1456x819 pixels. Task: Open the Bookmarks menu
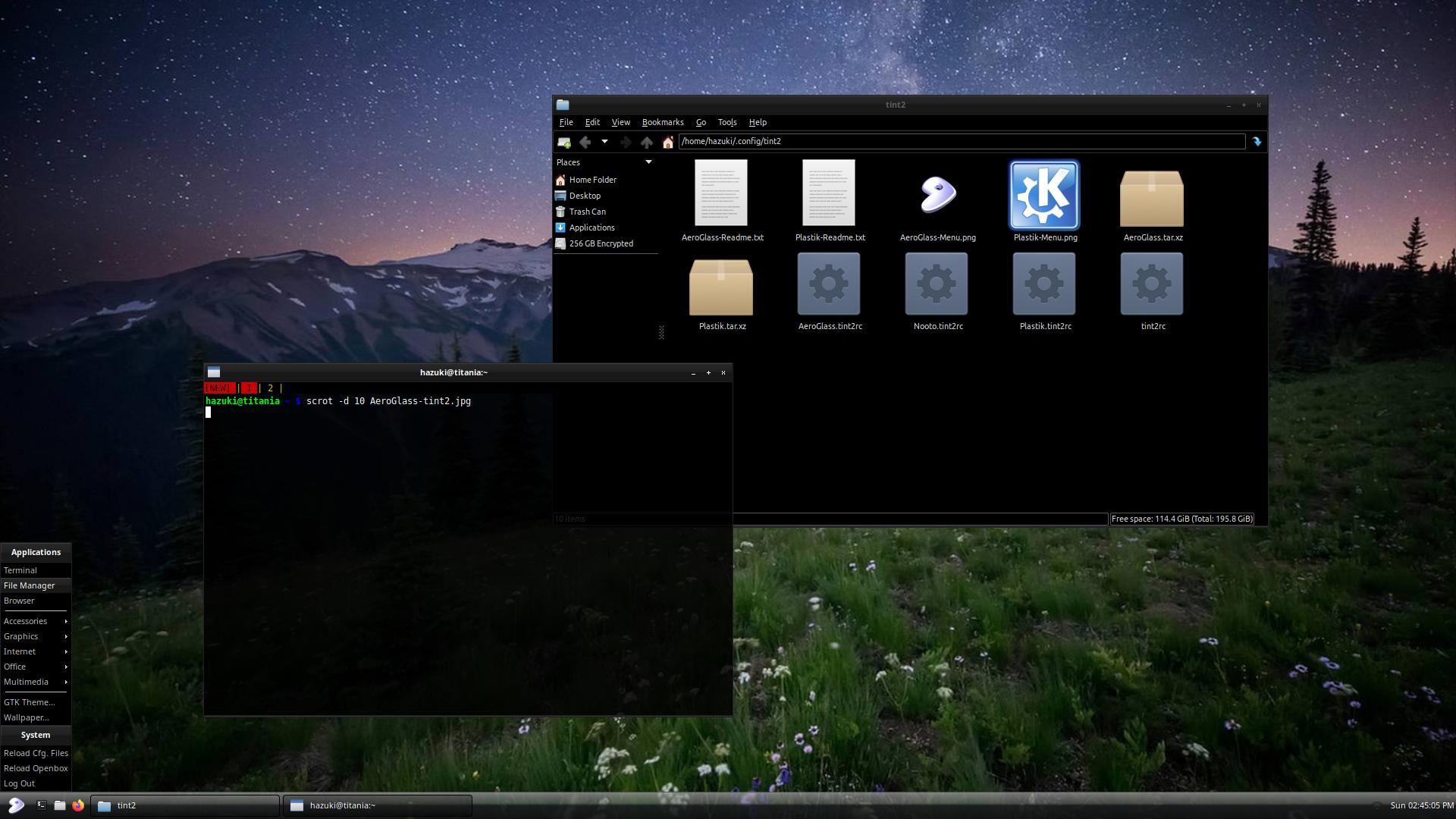tap(662, 122)
